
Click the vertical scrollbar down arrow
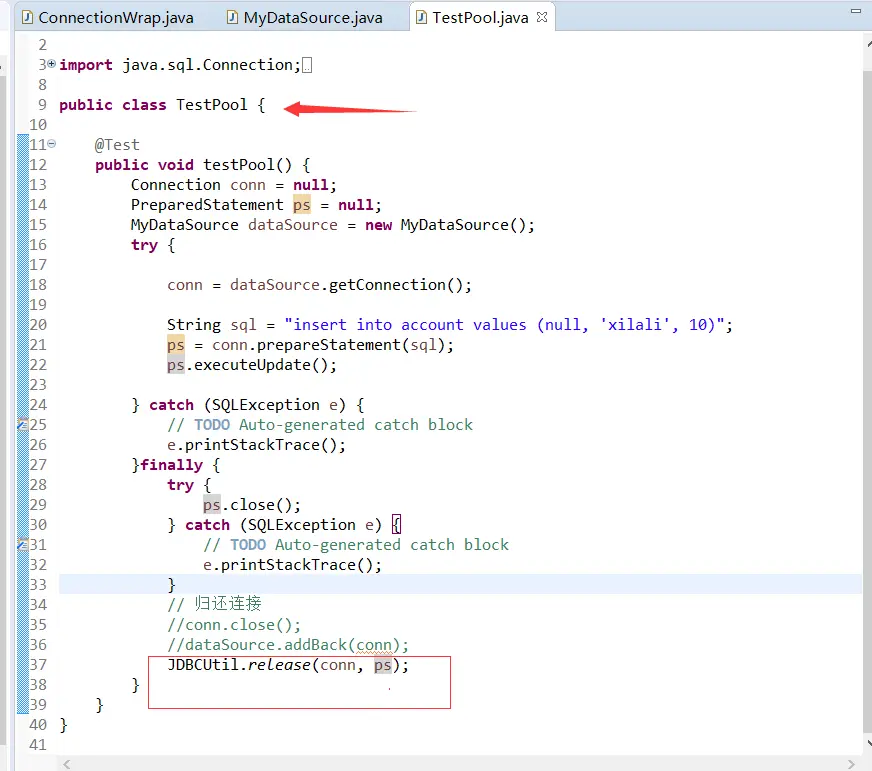pyautogui.click(x=869, y=743)
